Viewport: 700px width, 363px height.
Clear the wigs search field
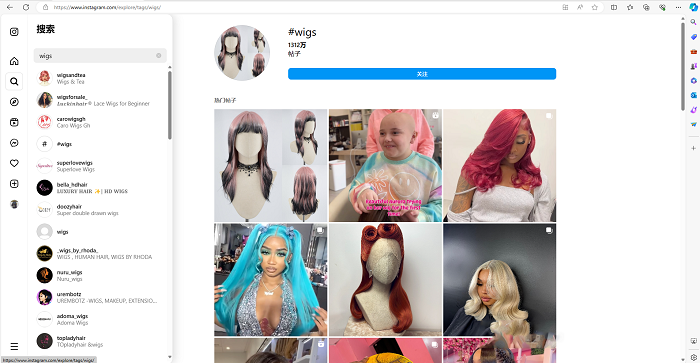tap(158, 56)
